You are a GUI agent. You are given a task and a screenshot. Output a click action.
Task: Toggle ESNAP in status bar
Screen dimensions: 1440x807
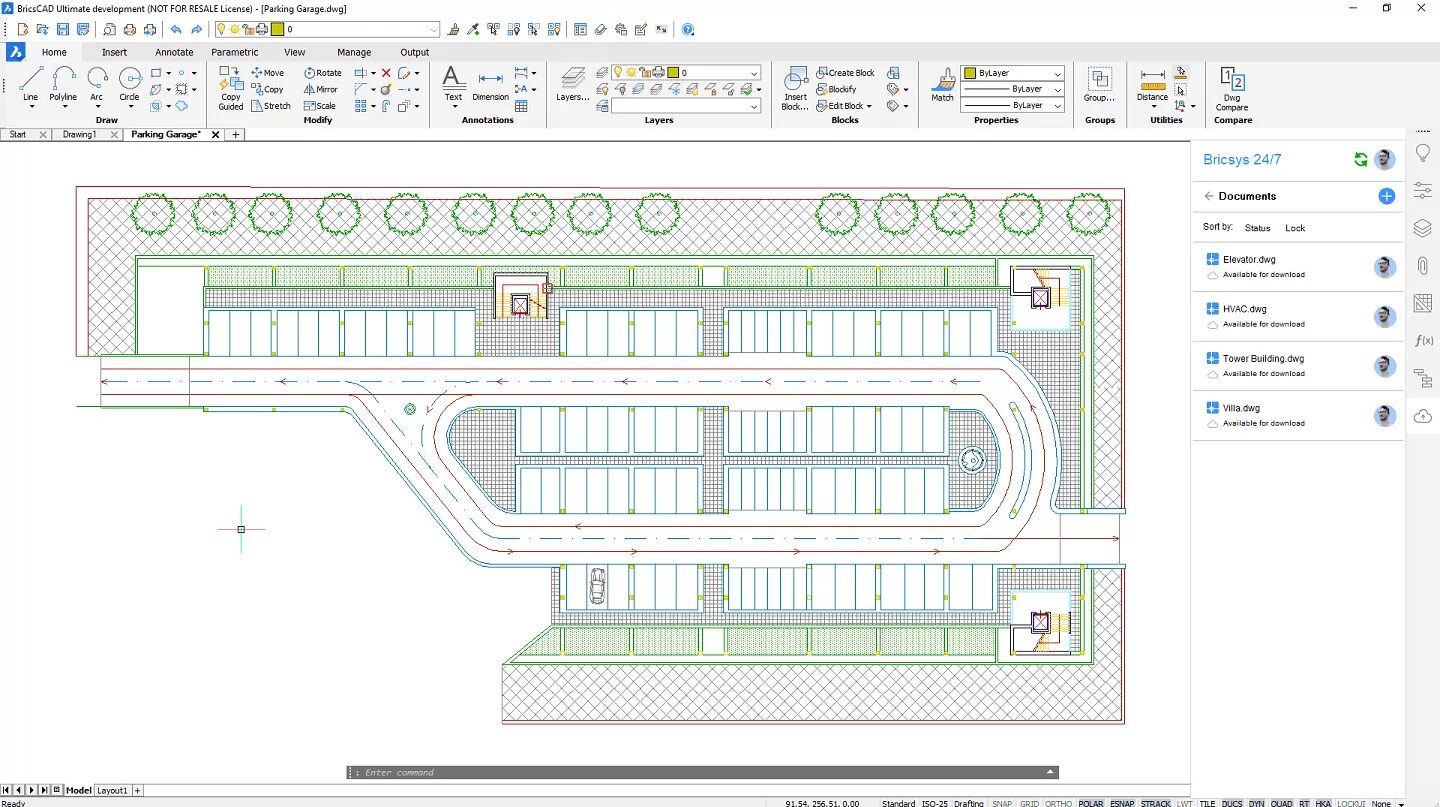(1122, 803)
